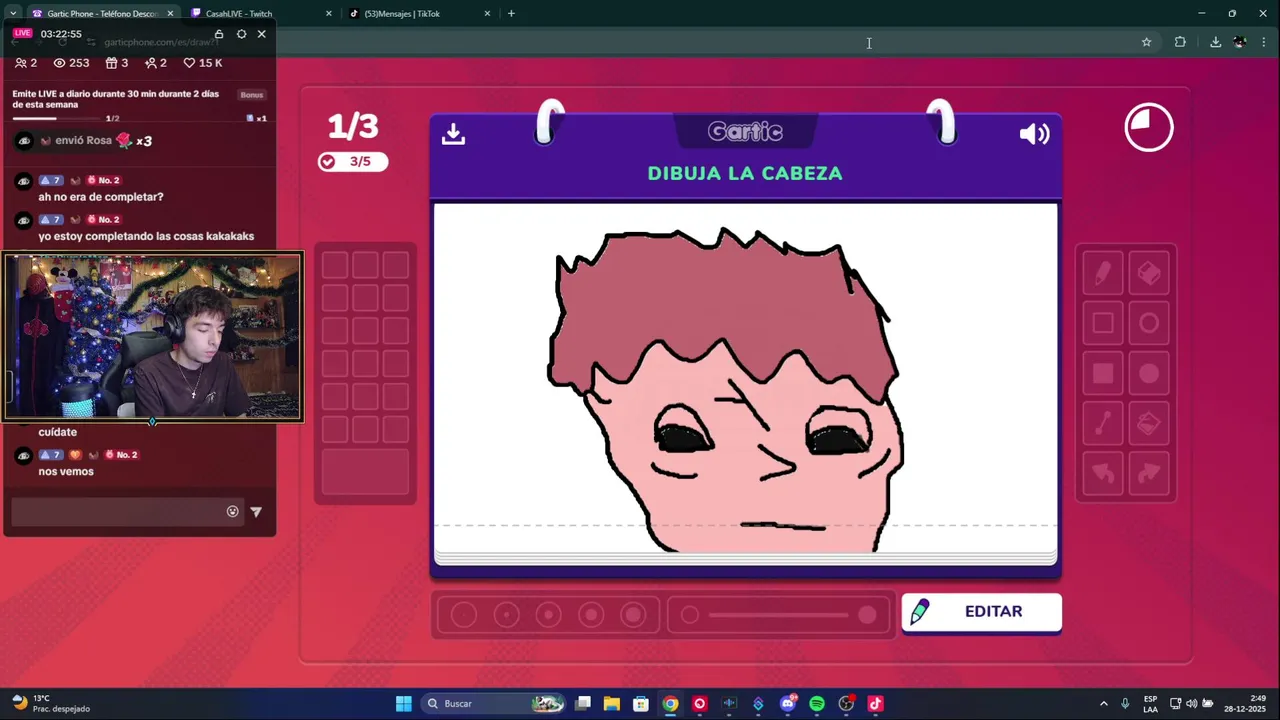Screen dimensions: 1280x720
Task: Mute the Gartic game sound
Action: (1034, 134)
